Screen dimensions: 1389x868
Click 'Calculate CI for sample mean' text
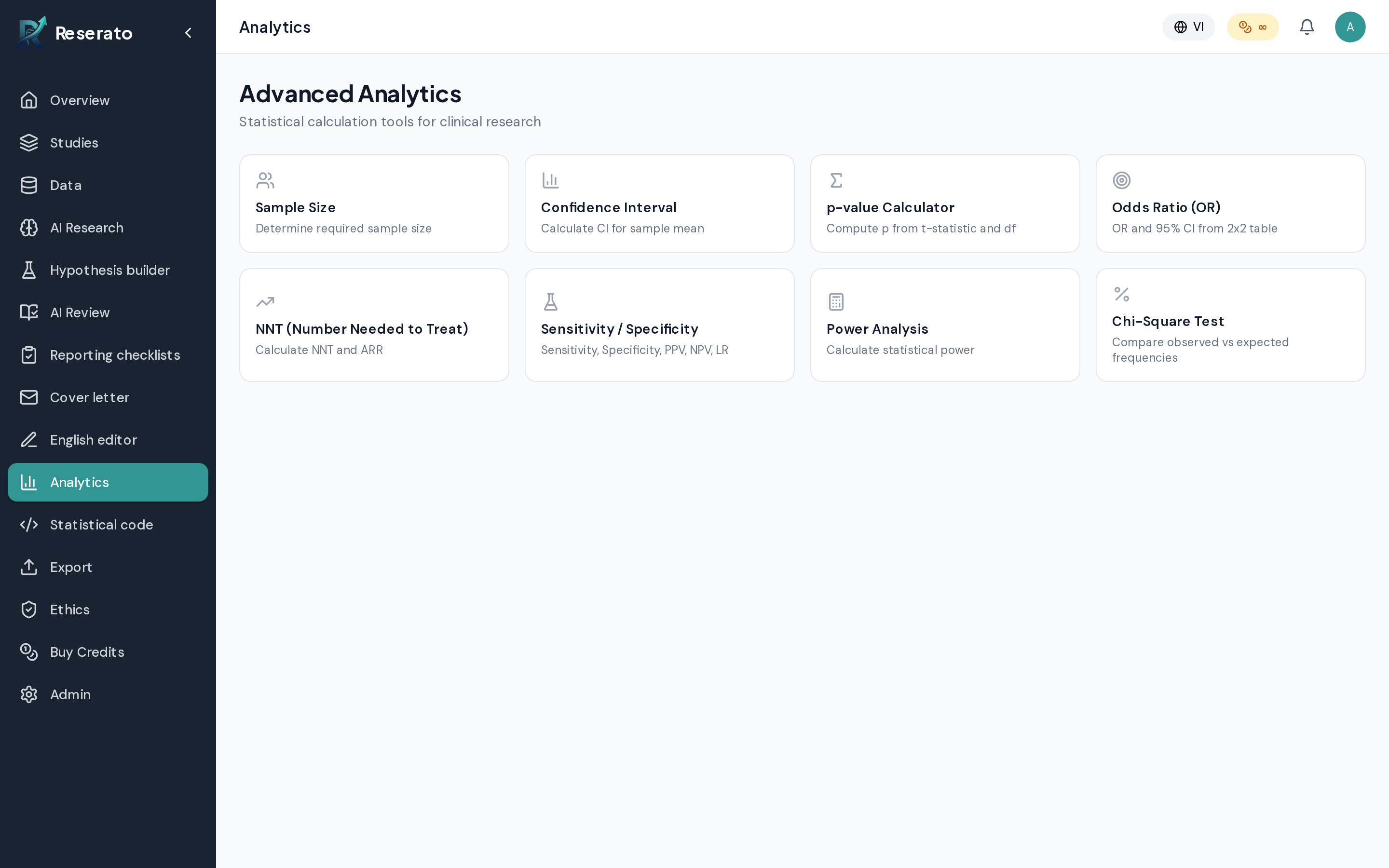point(622,229)
